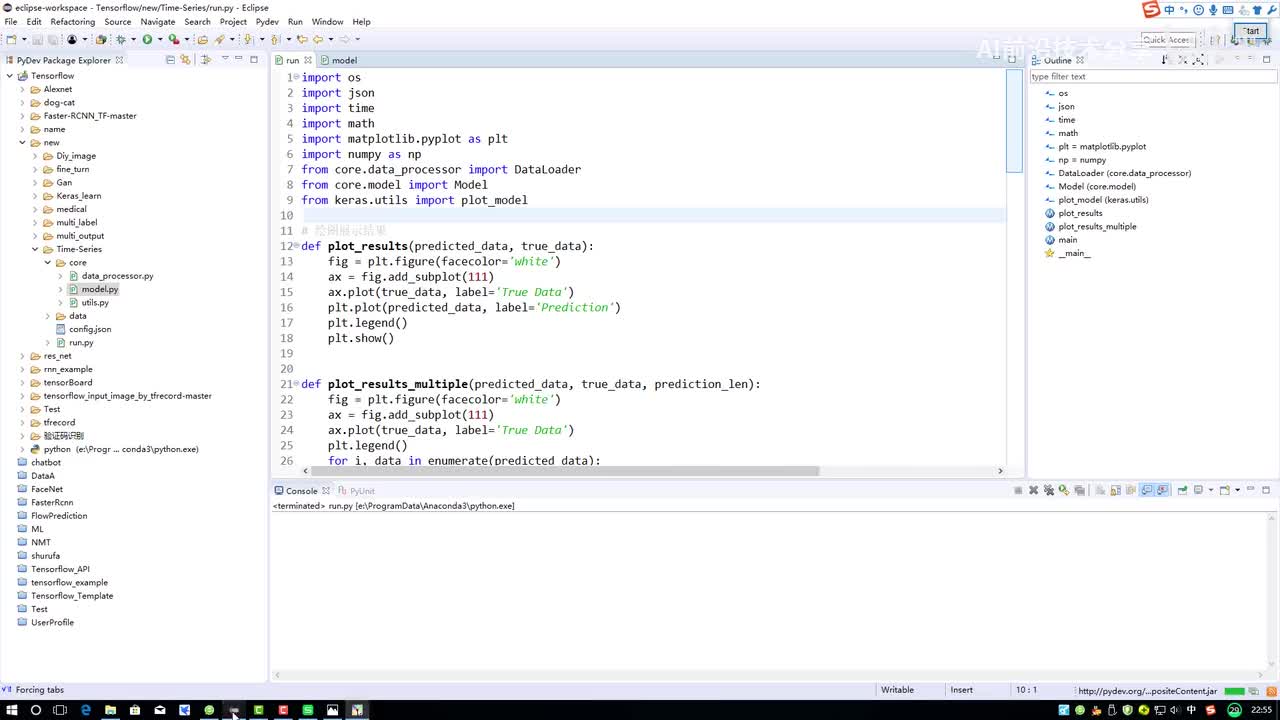Click Windows Start button on taskbar
Screen dimensions: 1280x720
(11, 710)
